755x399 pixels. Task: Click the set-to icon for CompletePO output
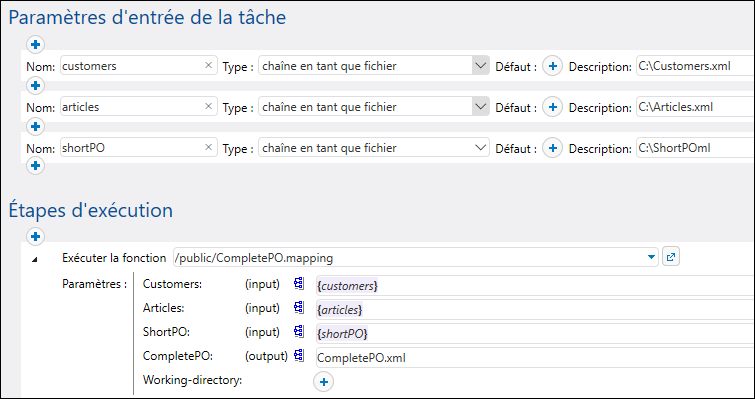pyautogui.click(x=299, y=356)
